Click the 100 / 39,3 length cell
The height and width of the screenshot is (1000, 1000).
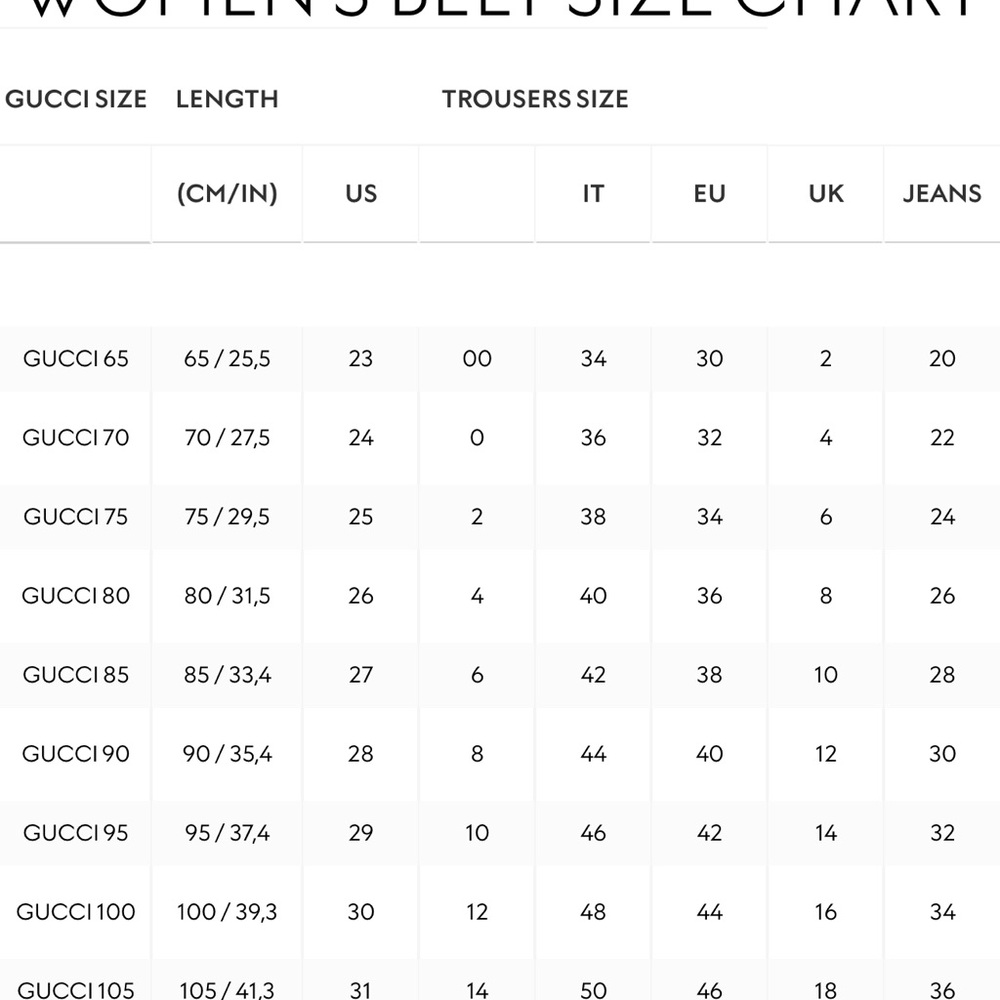227,912
